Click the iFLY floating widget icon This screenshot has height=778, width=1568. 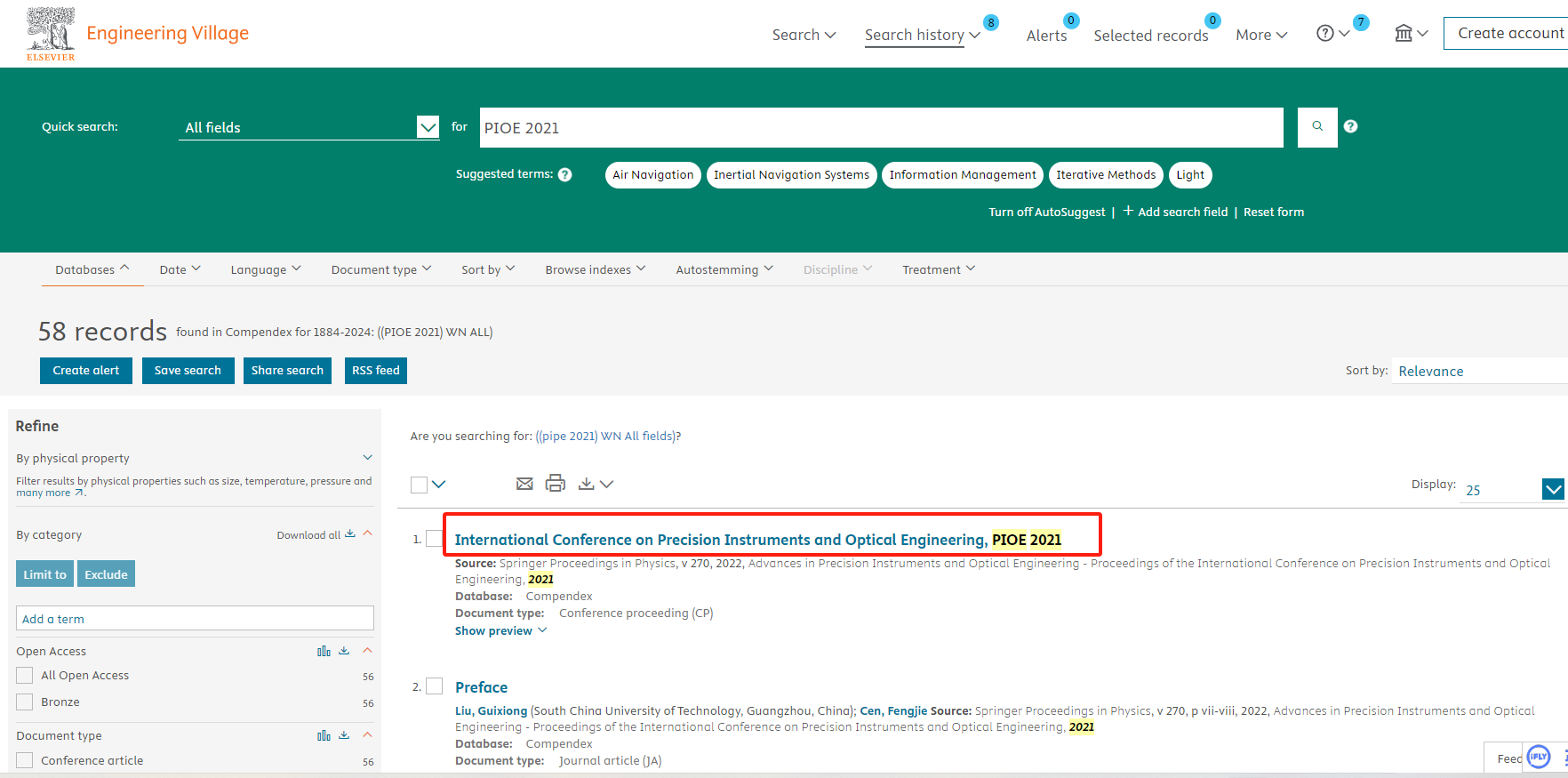coord(1538,757)
